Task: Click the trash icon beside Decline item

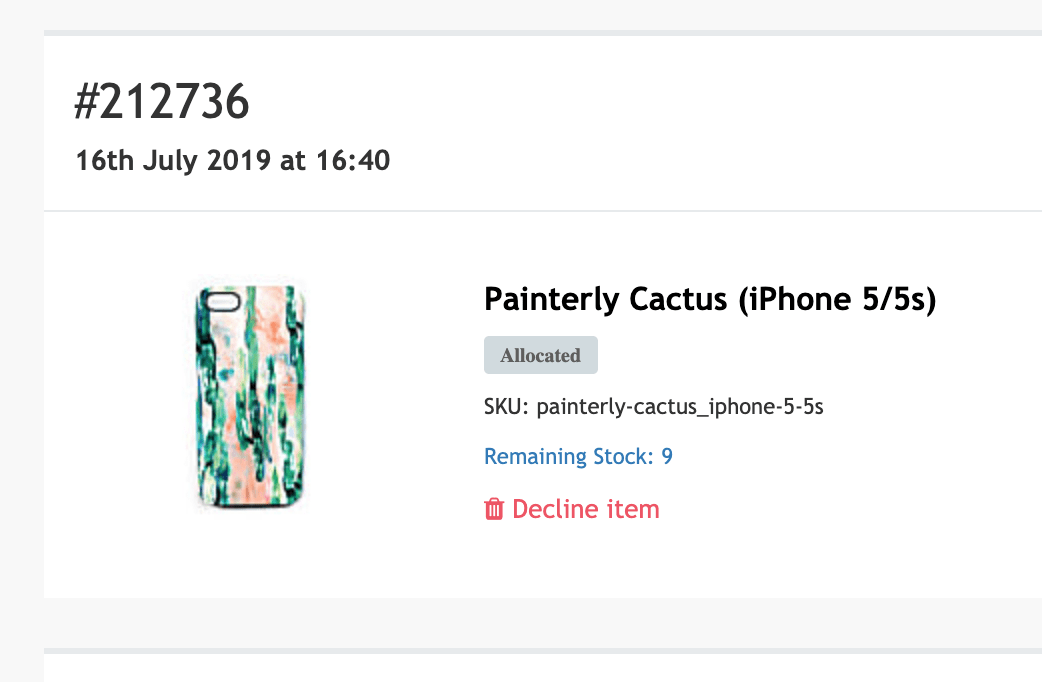Action: (494, 510)
